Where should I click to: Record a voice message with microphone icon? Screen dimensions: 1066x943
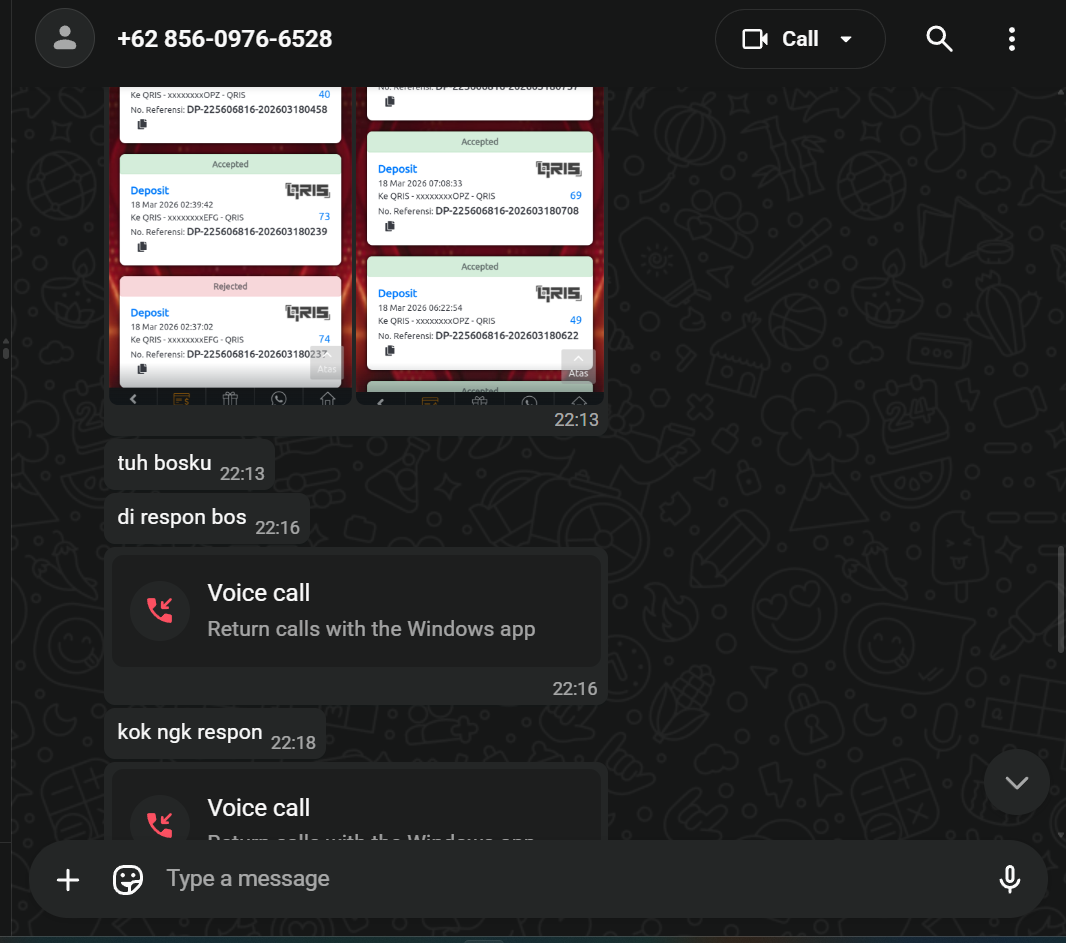tap(1010, 879)
